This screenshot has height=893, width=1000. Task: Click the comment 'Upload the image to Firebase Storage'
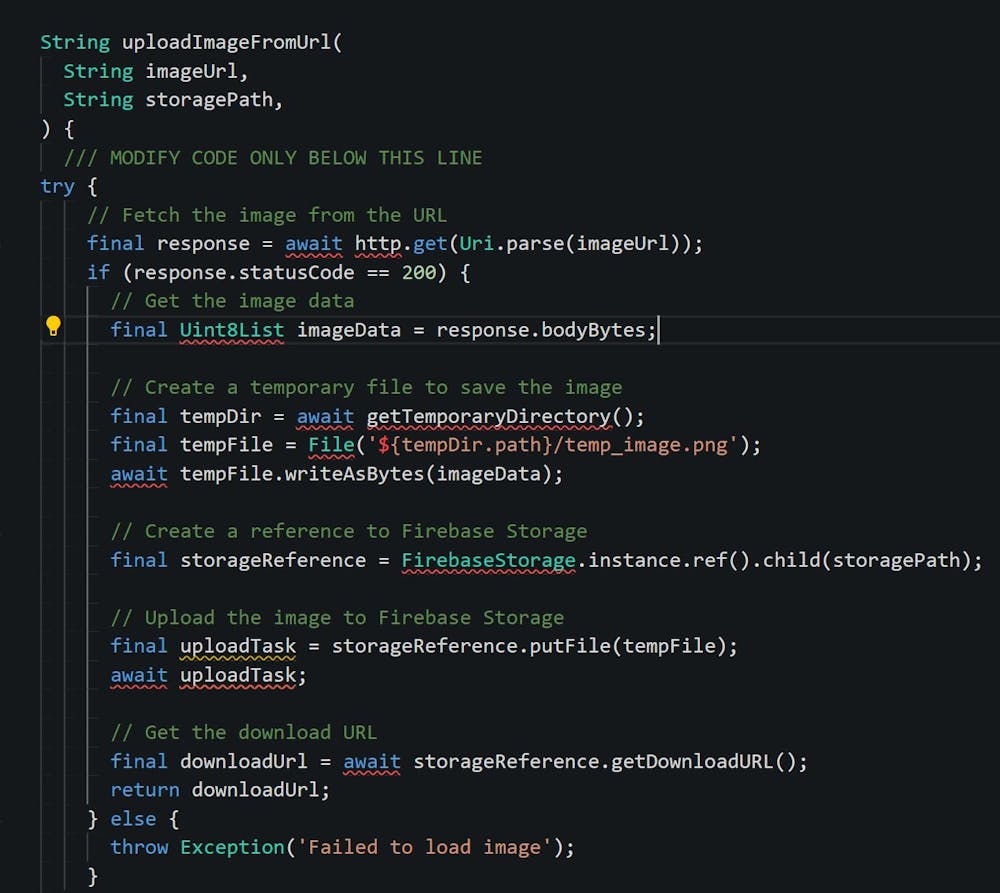354,617
